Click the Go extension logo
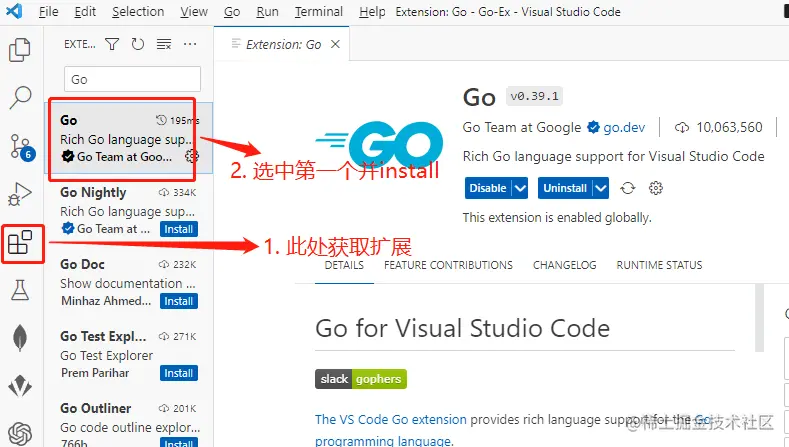Screen dimensions: 789x447 point(380,146)
